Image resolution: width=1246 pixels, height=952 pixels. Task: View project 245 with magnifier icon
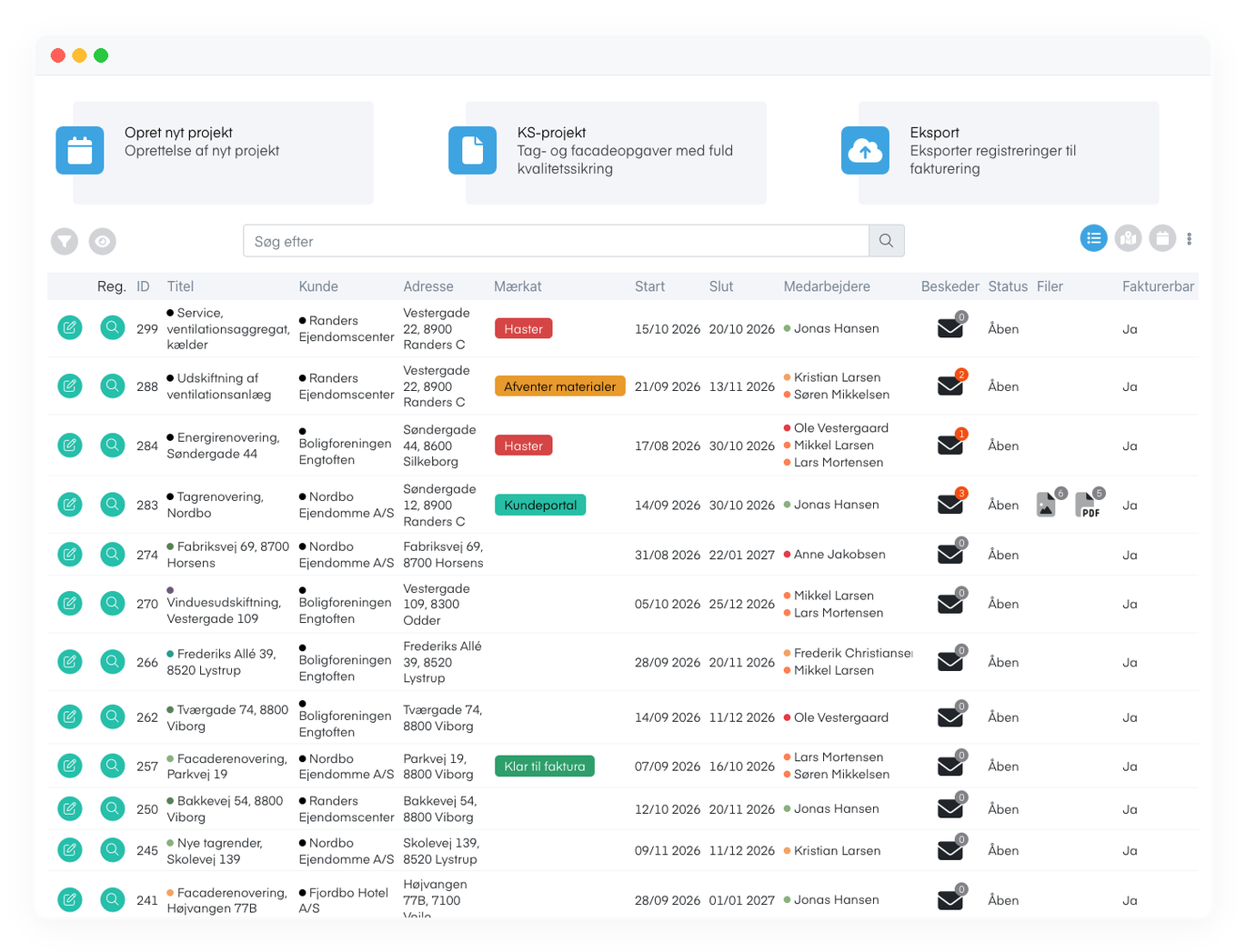112,849
